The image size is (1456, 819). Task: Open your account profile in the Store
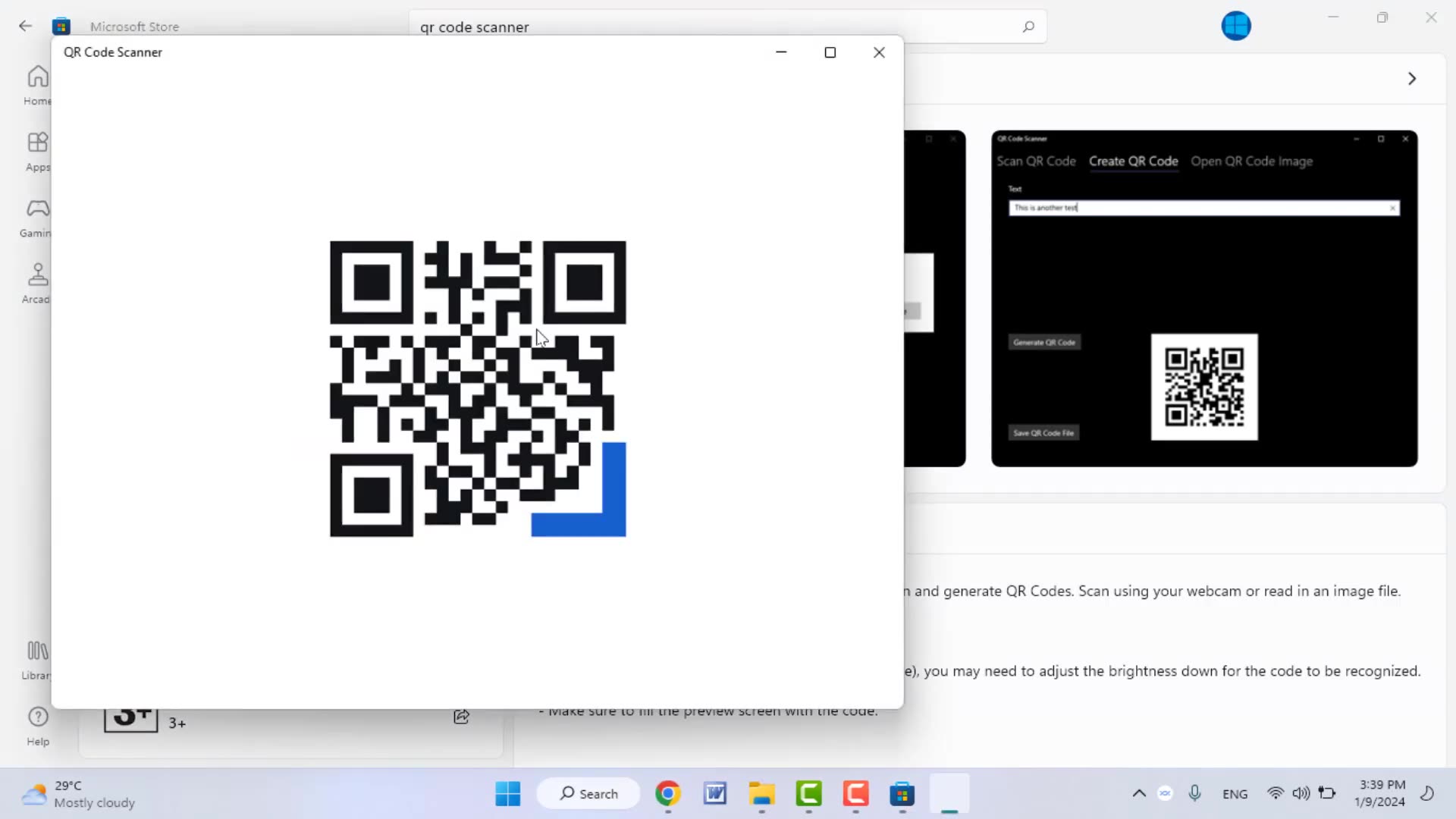(1236, 25)
